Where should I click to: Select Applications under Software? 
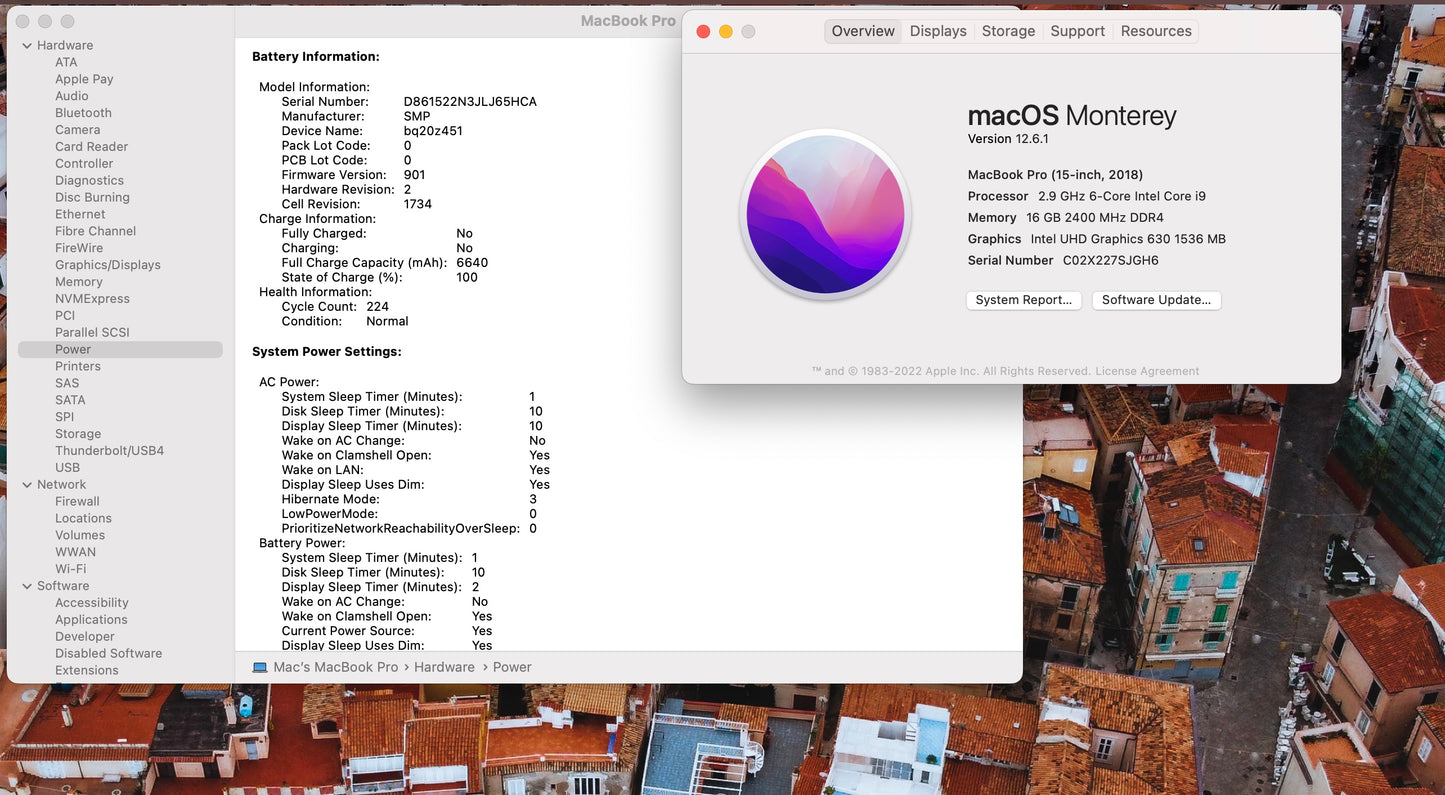coord(91,619)
